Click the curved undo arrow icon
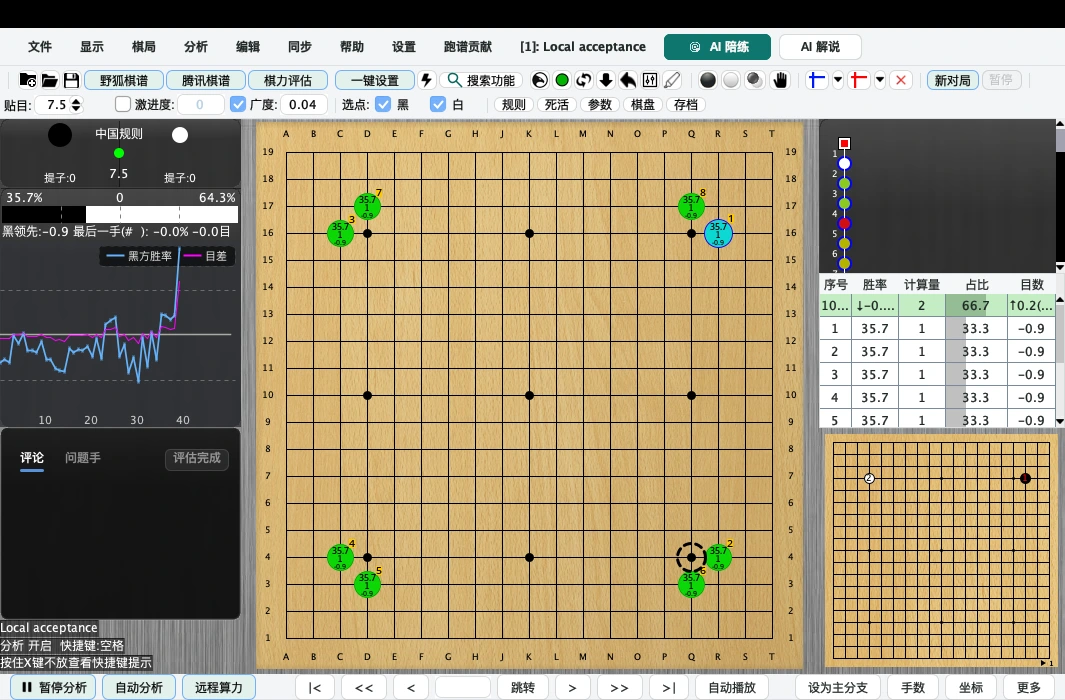Screen dimensions: 1065x700 pyautogui.click(x=628, y=80)
